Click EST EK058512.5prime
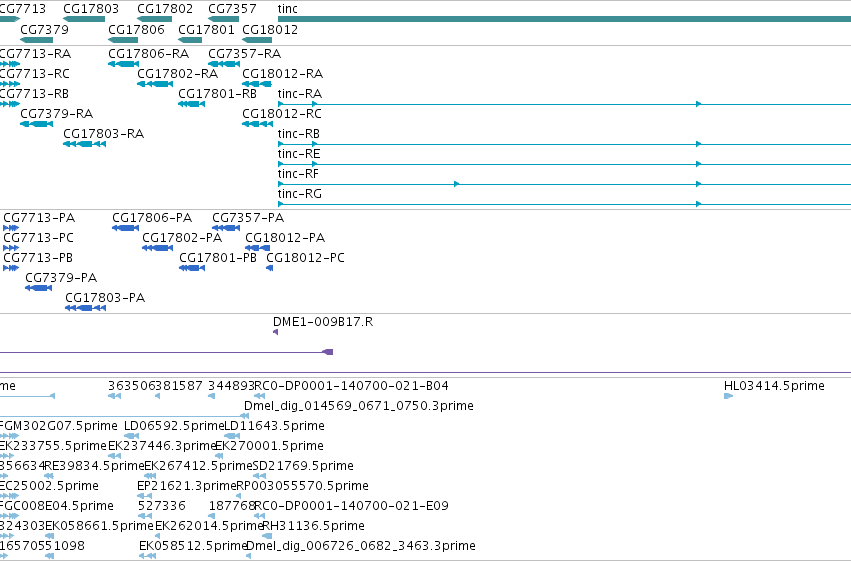The image size is (851, 561). tap(193, 547)
